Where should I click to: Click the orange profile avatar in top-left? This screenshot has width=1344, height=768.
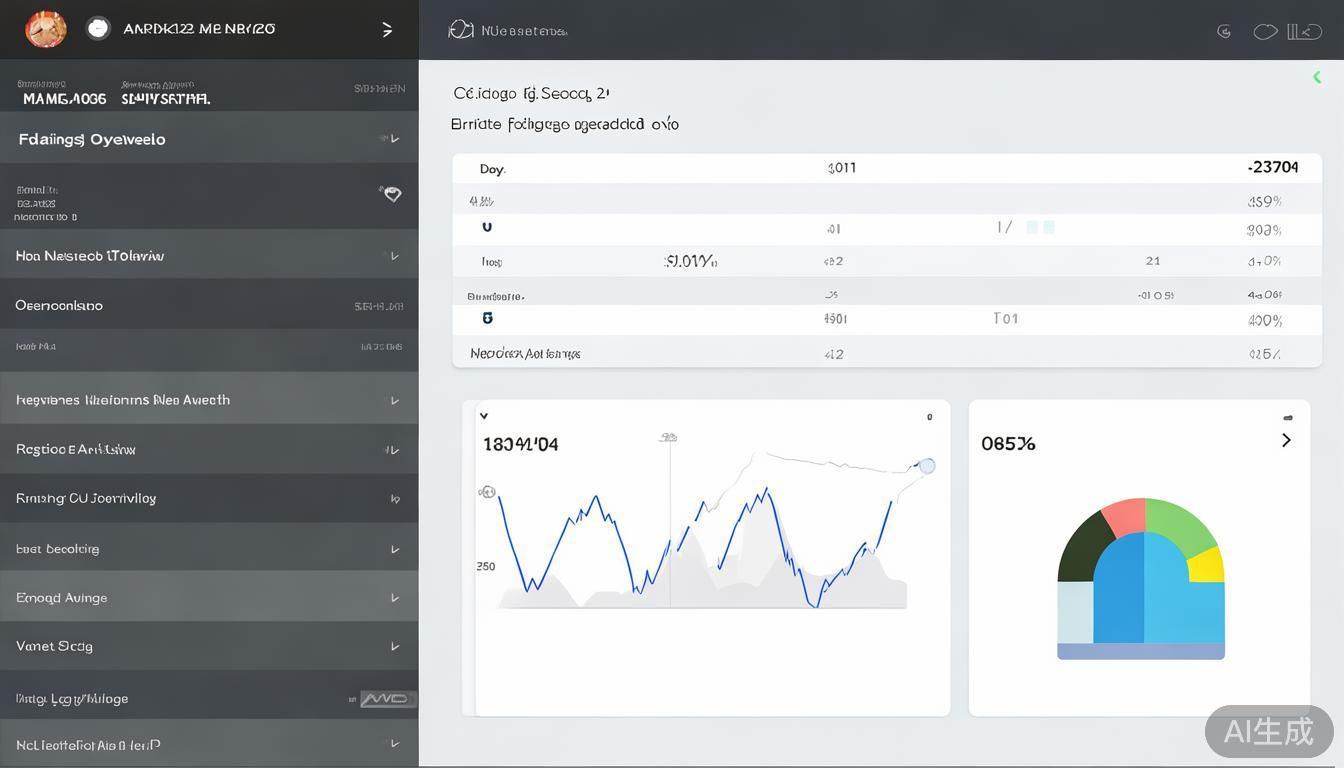click(46, 29)
